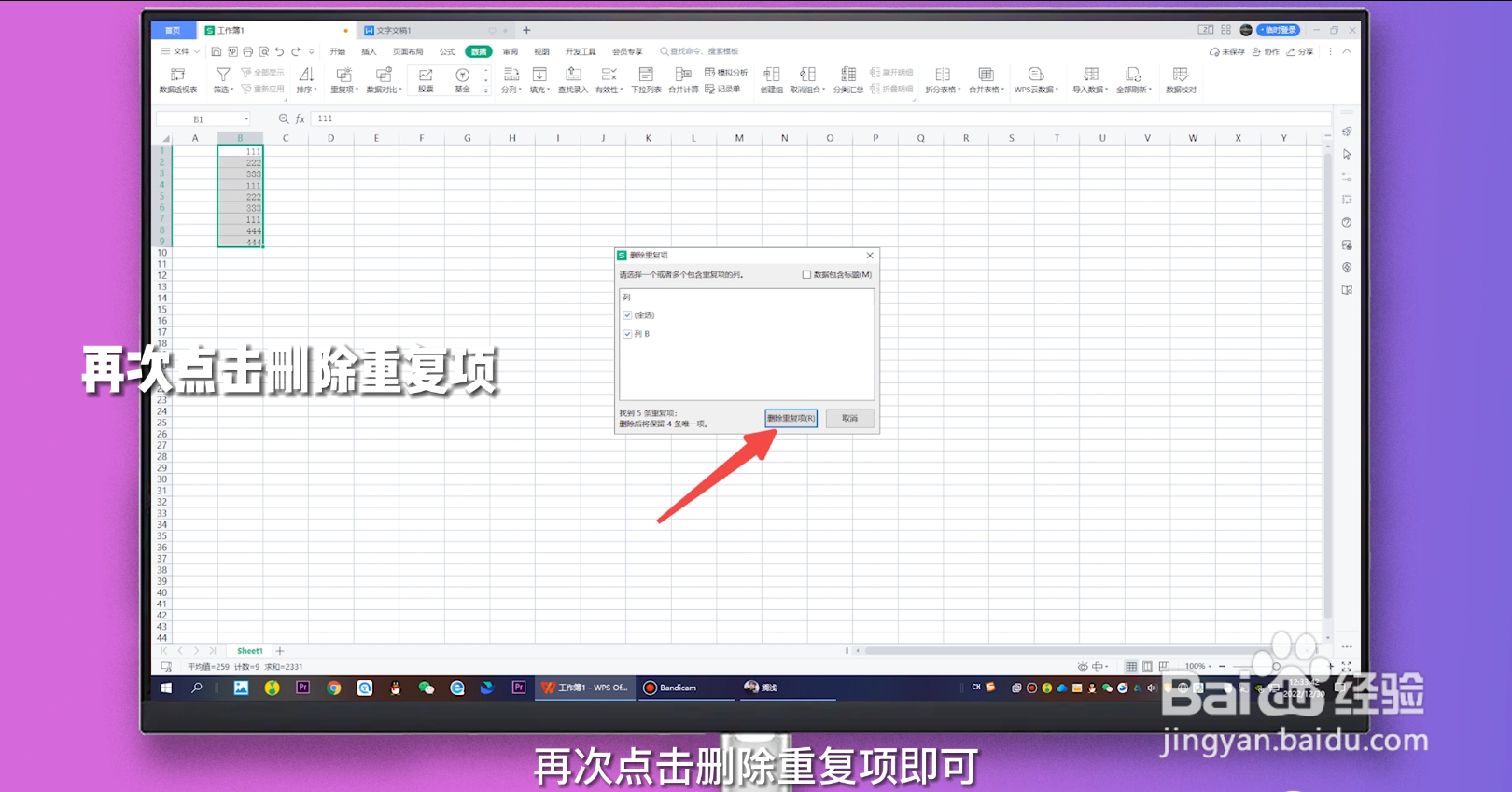The width and height of the screenshot is (1512, 792).
Task: Select column header C in the spreadsheet
Action: tap(286, 138)
